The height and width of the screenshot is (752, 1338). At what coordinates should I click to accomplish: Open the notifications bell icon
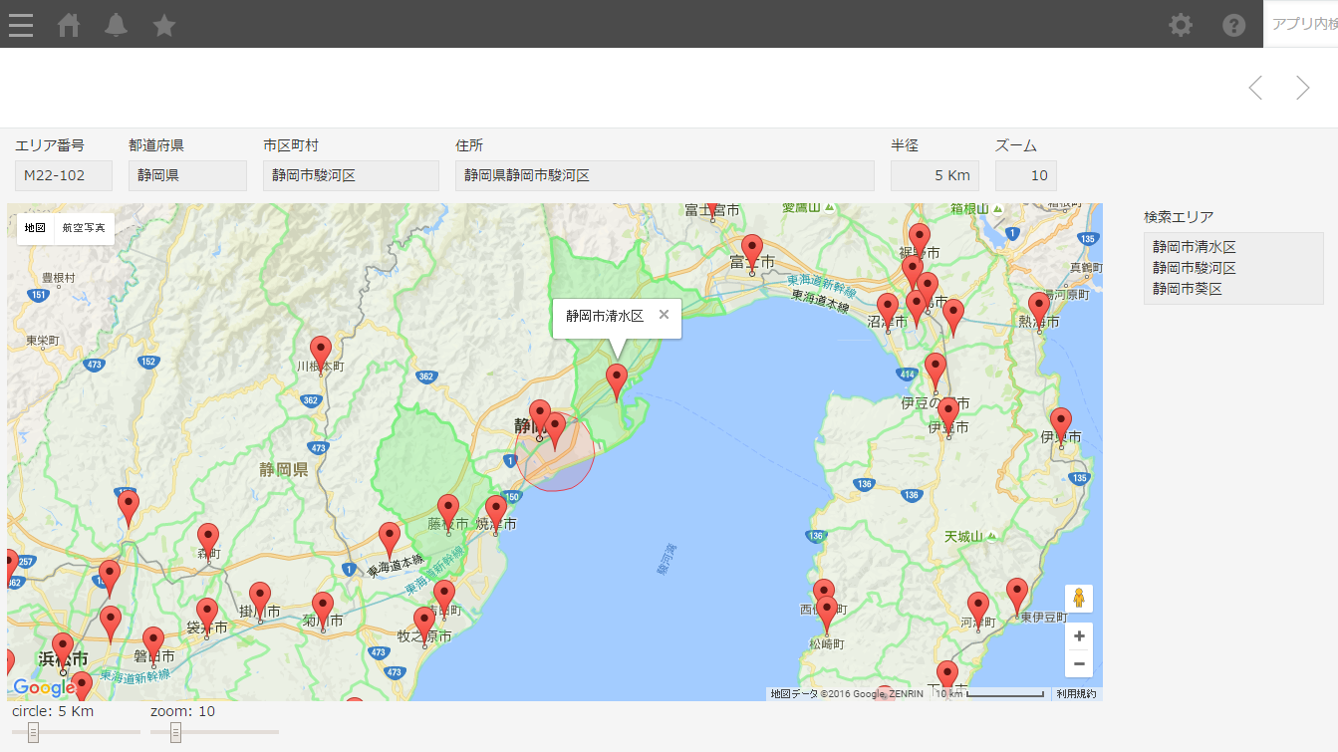pyautogui.click(x=116, y=24)
